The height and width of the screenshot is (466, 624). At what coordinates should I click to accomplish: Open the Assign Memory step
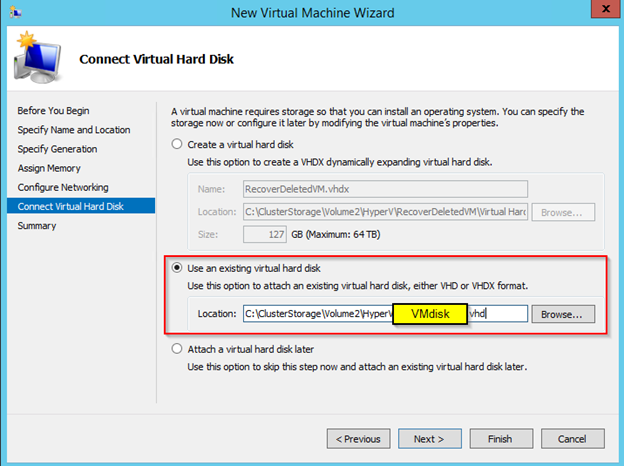49,168
